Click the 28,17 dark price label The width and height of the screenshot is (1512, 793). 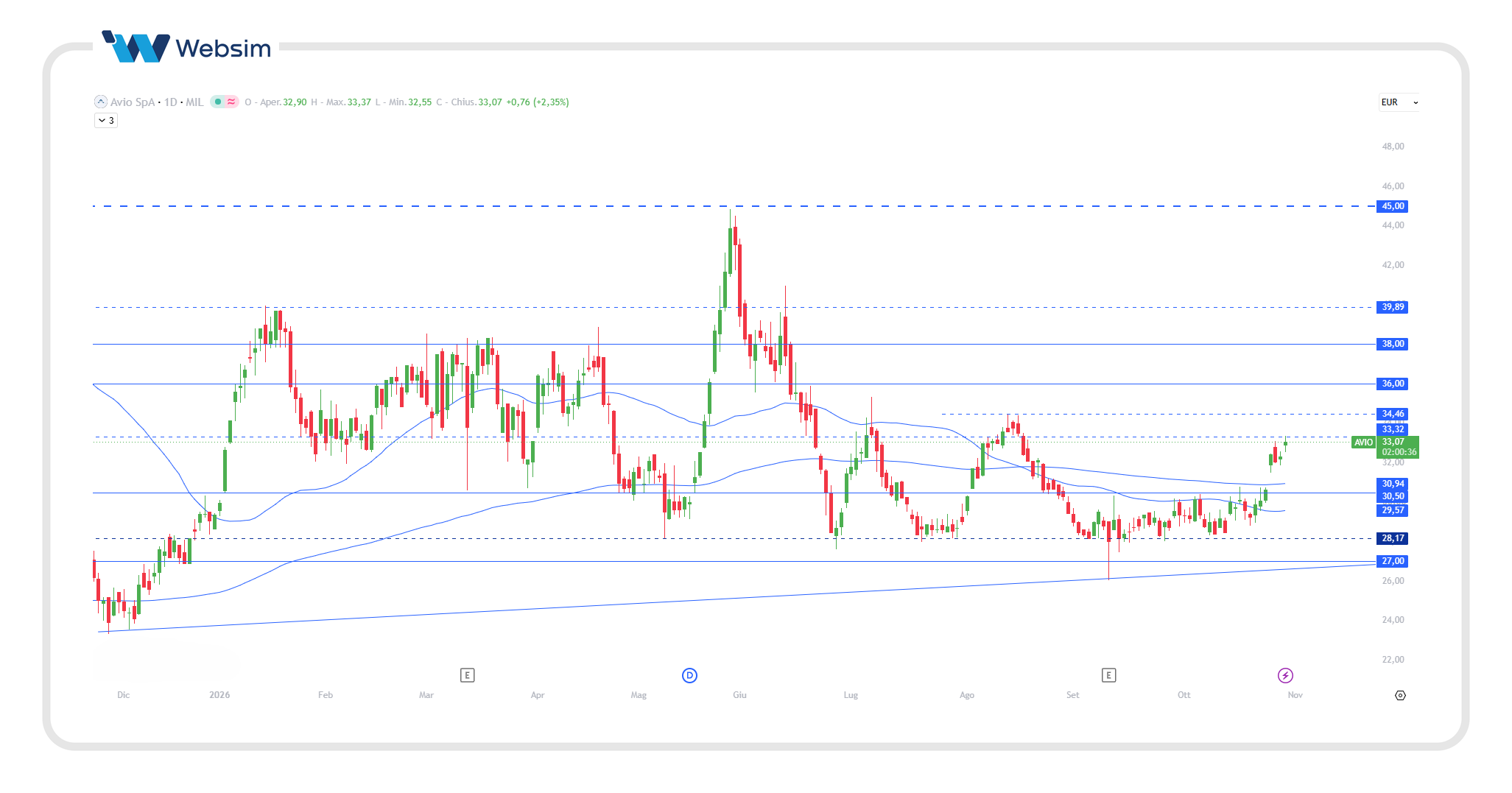click(1392, 538)
